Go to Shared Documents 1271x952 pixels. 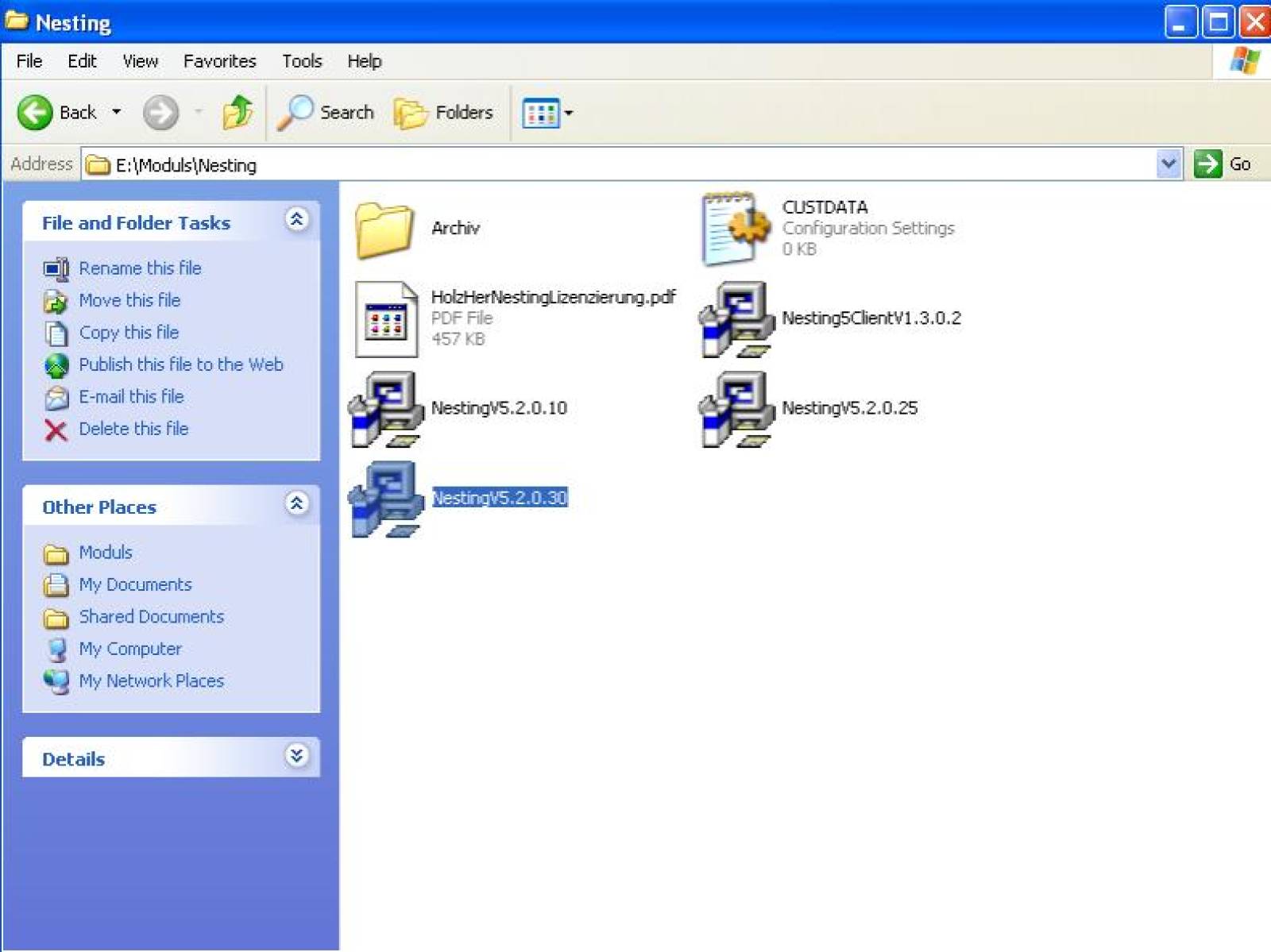point(151,616)
